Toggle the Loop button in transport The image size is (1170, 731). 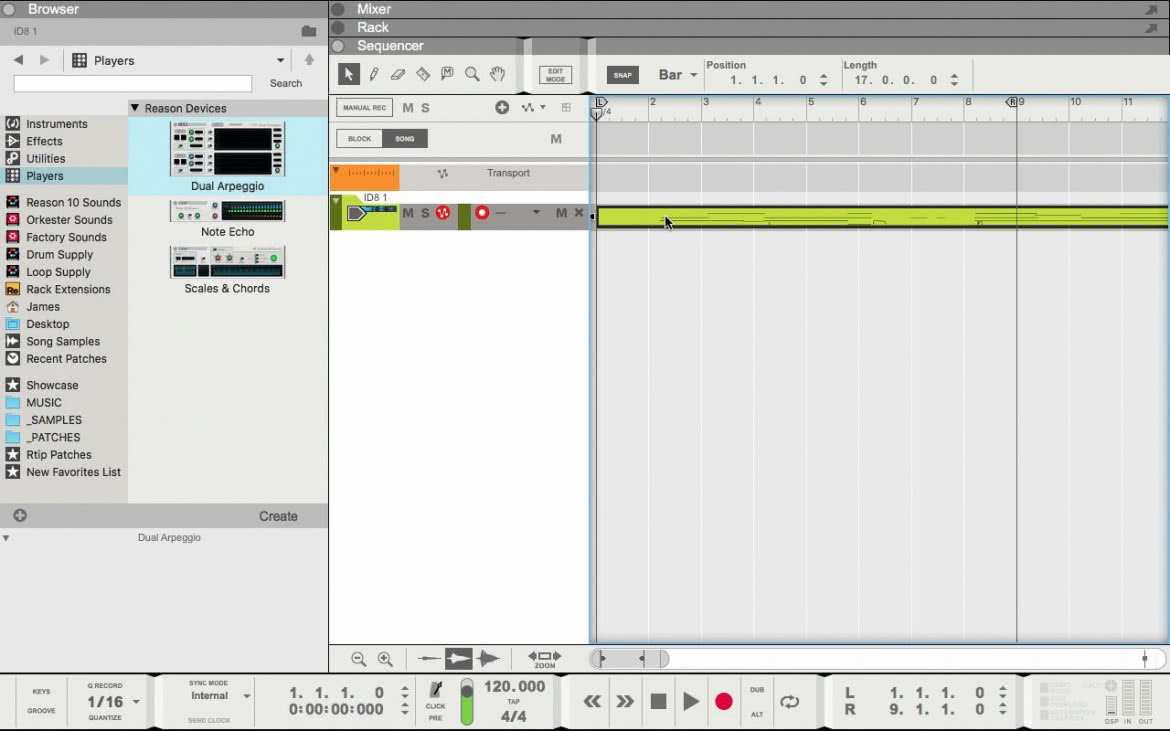[789, 701]
